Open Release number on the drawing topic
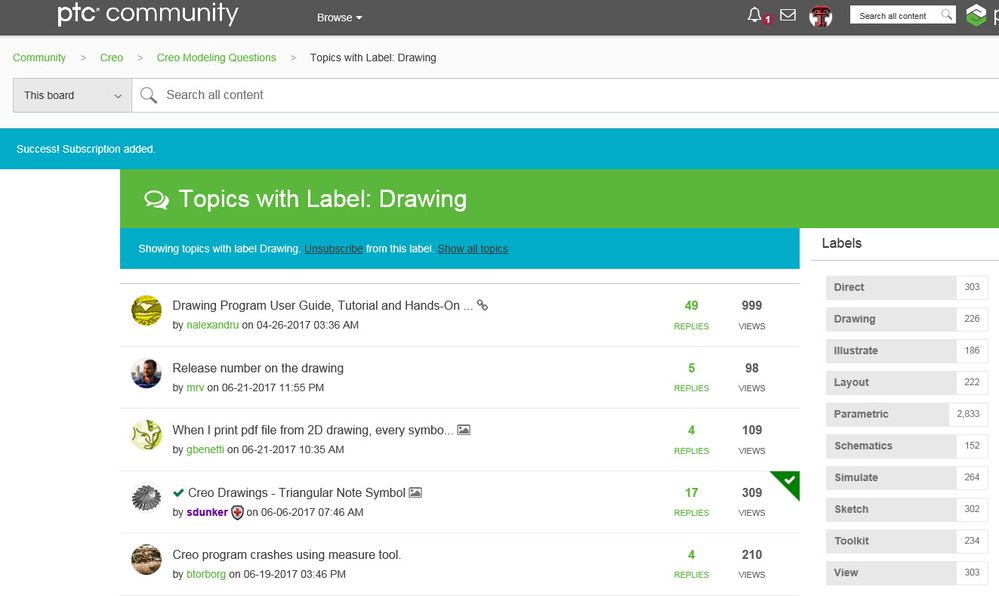Screen dimensions: 999x596 tap(258, 368)
